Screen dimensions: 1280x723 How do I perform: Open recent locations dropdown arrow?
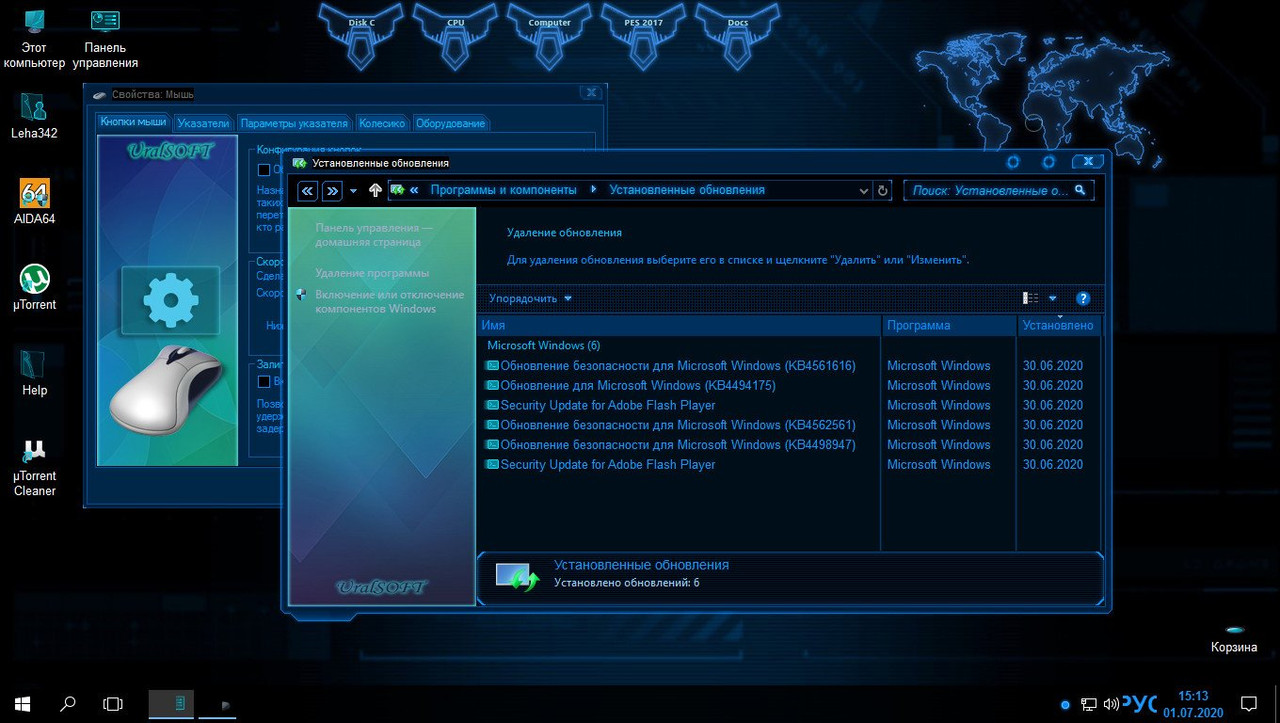point(353,190)
